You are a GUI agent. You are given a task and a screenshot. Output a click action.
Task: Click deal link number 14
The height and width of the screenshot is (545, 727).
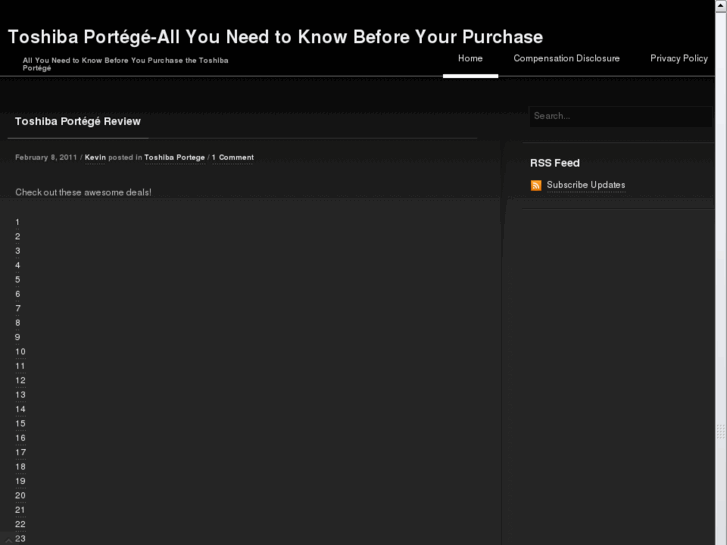[20, 409]
